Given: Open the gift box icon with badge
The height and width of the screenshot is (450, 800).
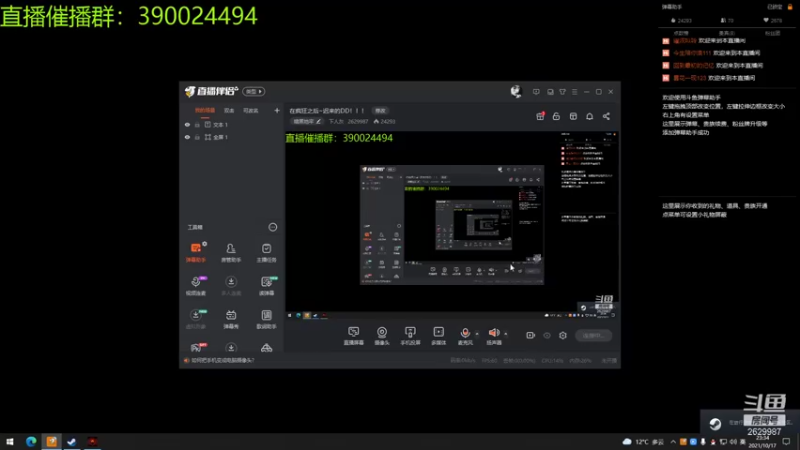Looking at the screenshot, I should [540, 116].
